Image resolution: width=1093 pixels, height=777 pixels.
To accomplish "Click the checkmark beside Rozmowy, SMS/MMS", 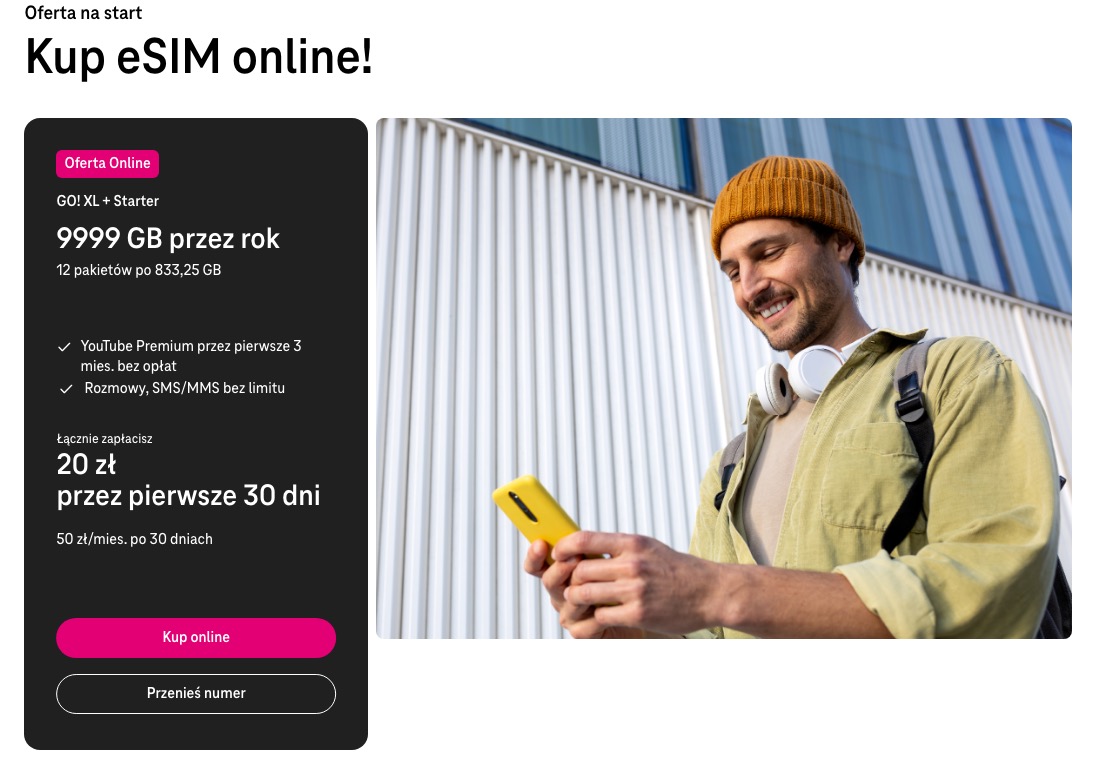I will 66,389.
